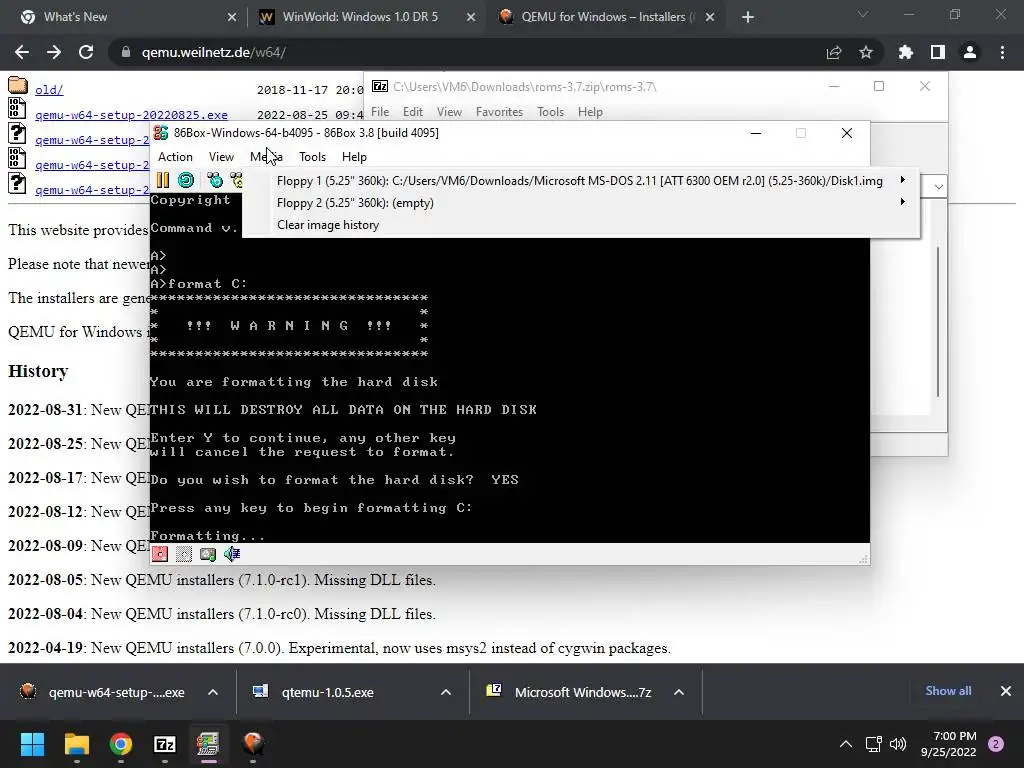The image size is (1024, 768).
Task: Open the downloaded qtemu-1.0.5.exe
Action: pyautogui.click(x=328, y=692)
